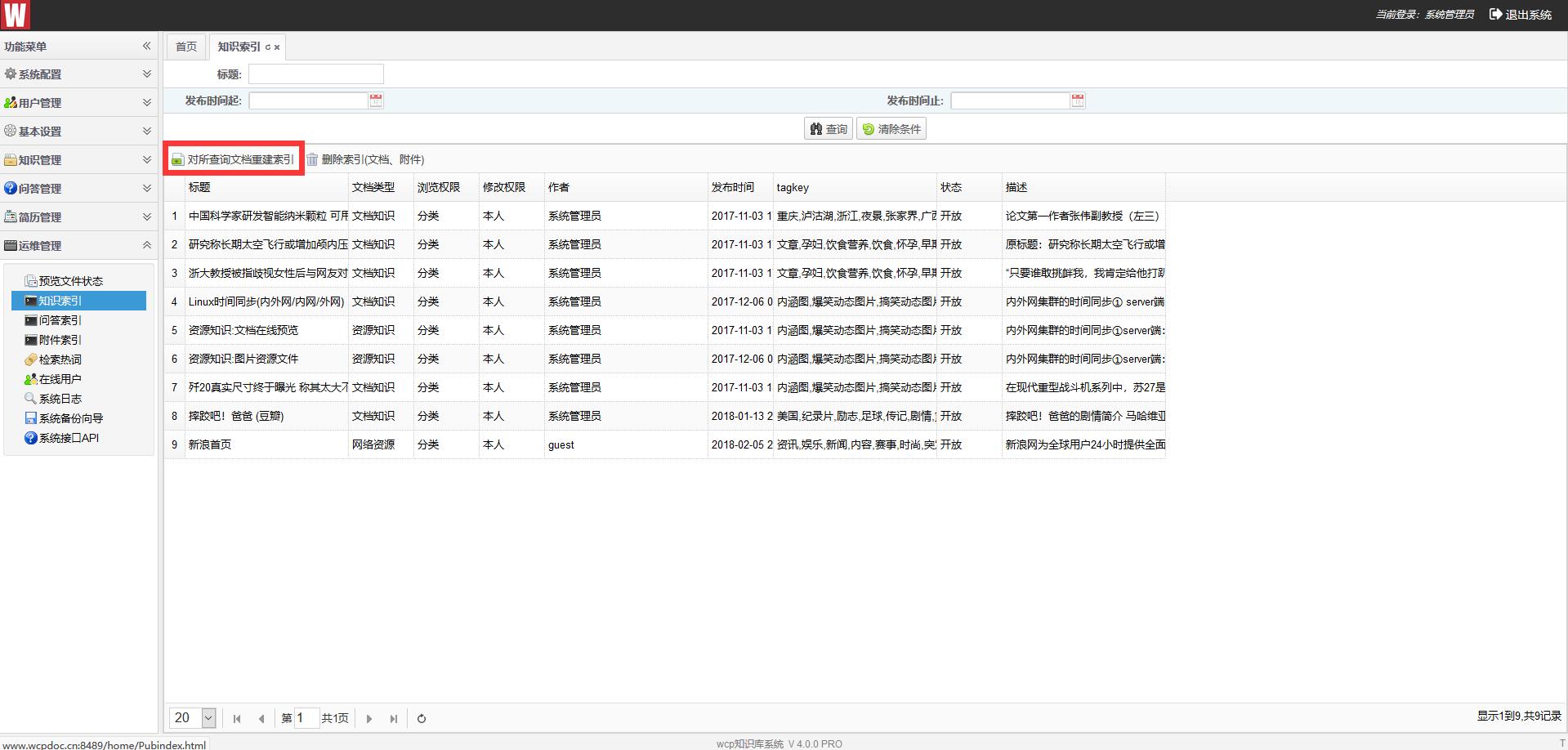Select row titled 歼20真实尺寸终于曝光
Screen dimensions: 1568x750
pyautogui.click(x=664, y=387)
